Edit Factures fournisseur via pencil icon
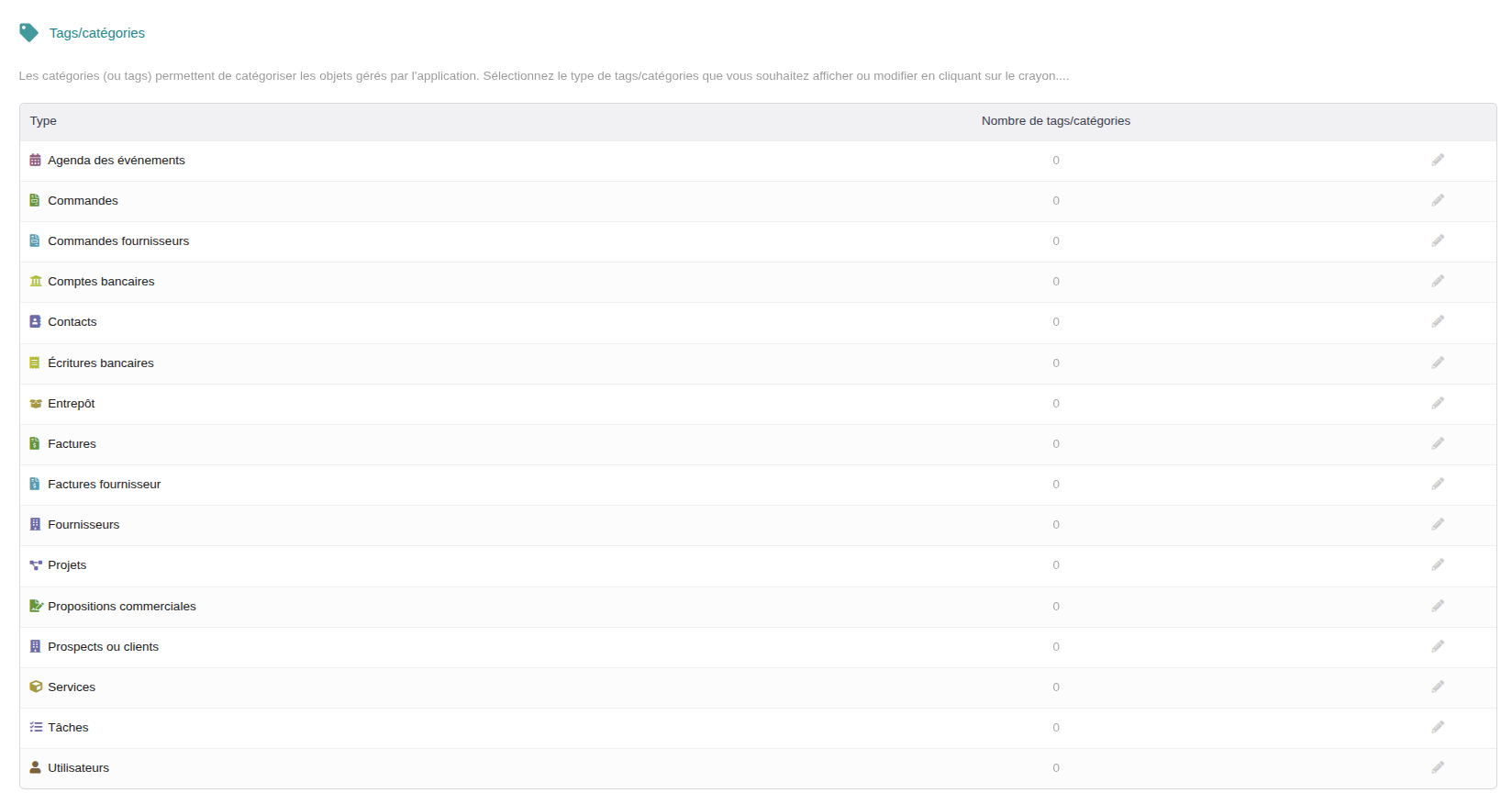The width and height of the screenshot is (1512, 804). 1437,484
